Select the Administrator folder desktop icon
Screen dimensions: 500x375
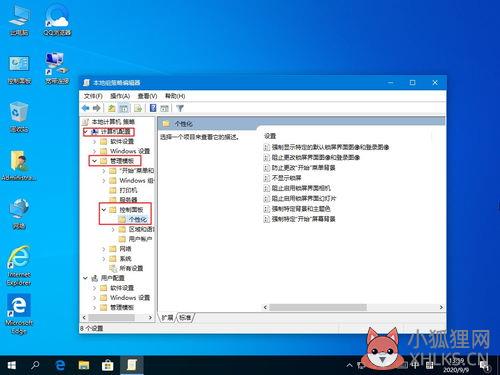[19, 166]
